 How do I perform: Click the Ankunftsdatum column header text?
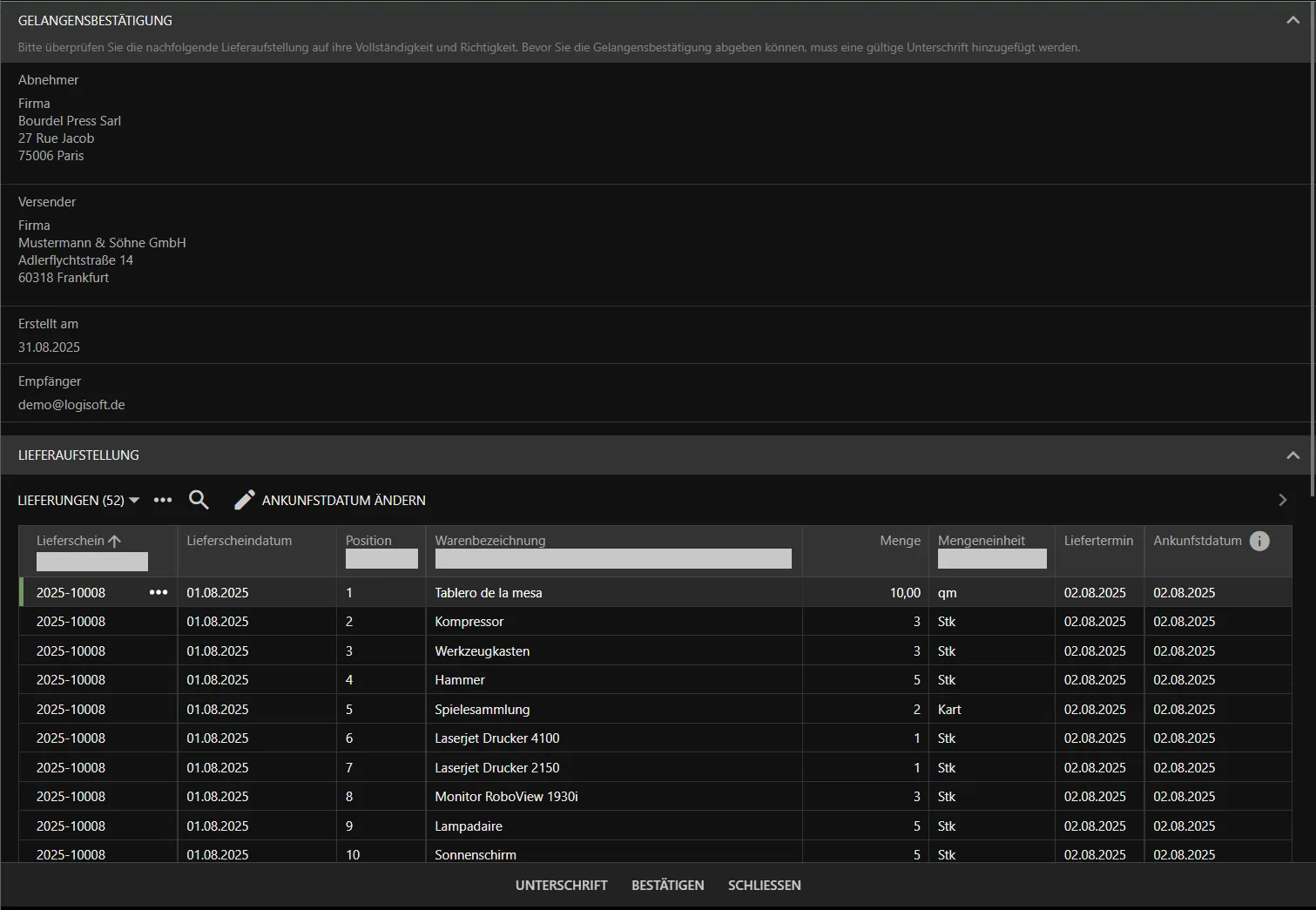1198,541
